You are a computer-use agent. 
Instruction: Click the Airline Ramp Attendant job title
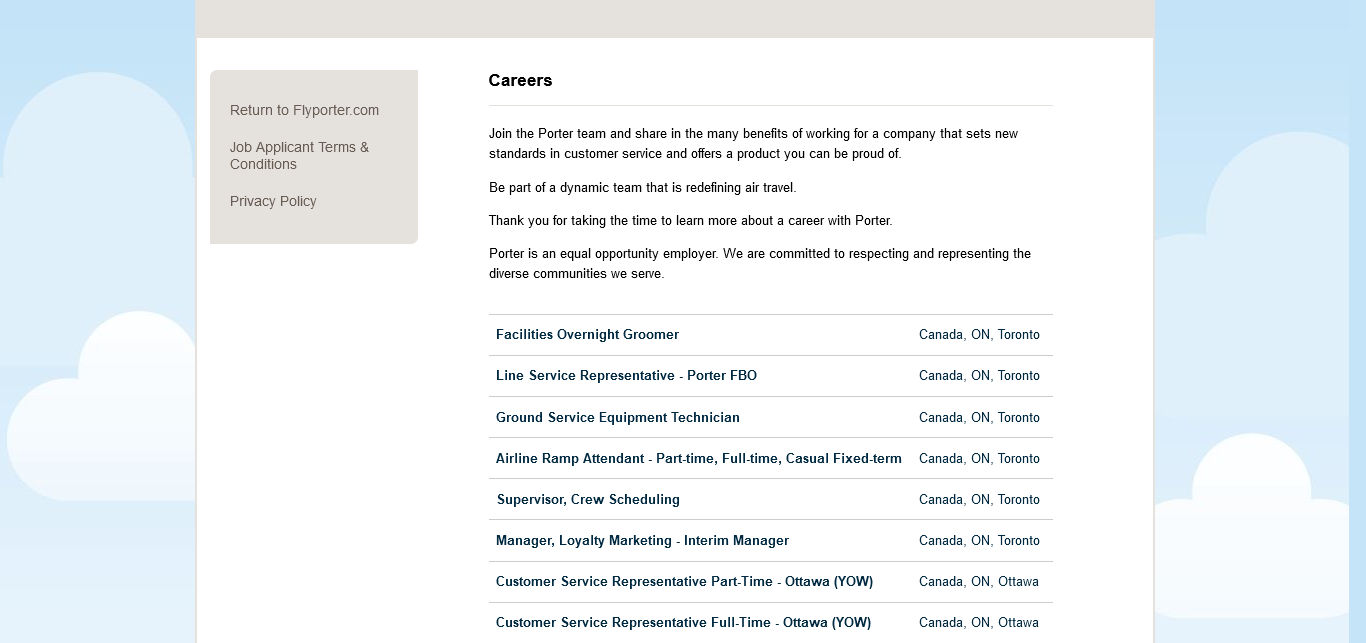click(698, 459)
